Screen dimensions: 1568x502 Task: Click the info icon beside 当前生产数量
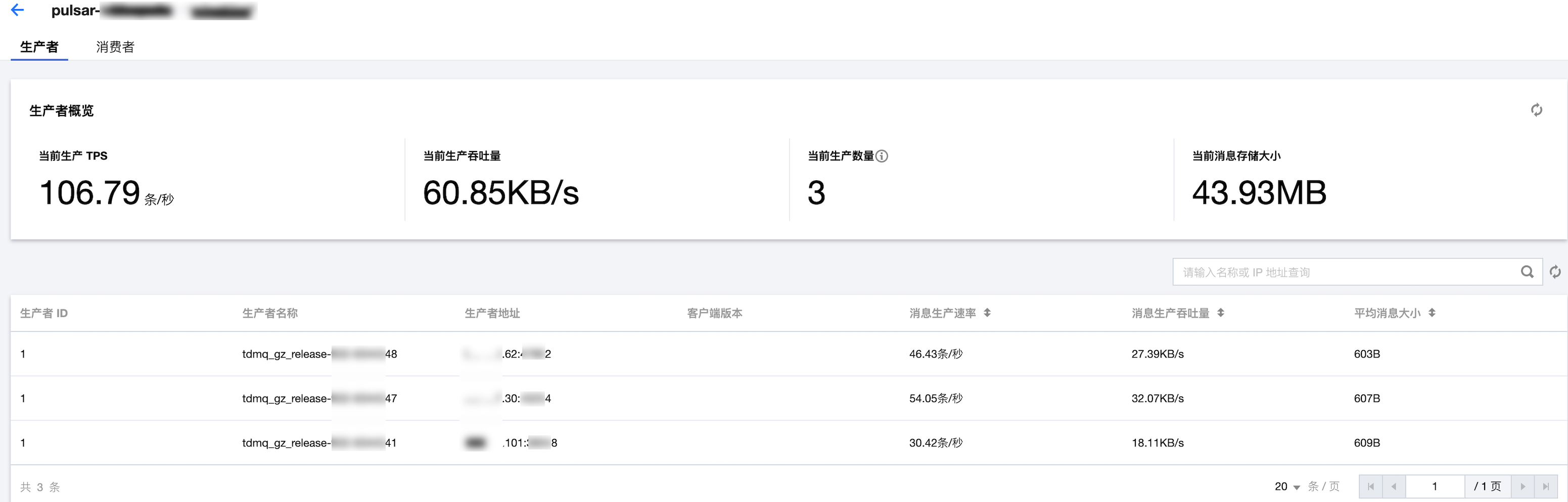[882, 156]
